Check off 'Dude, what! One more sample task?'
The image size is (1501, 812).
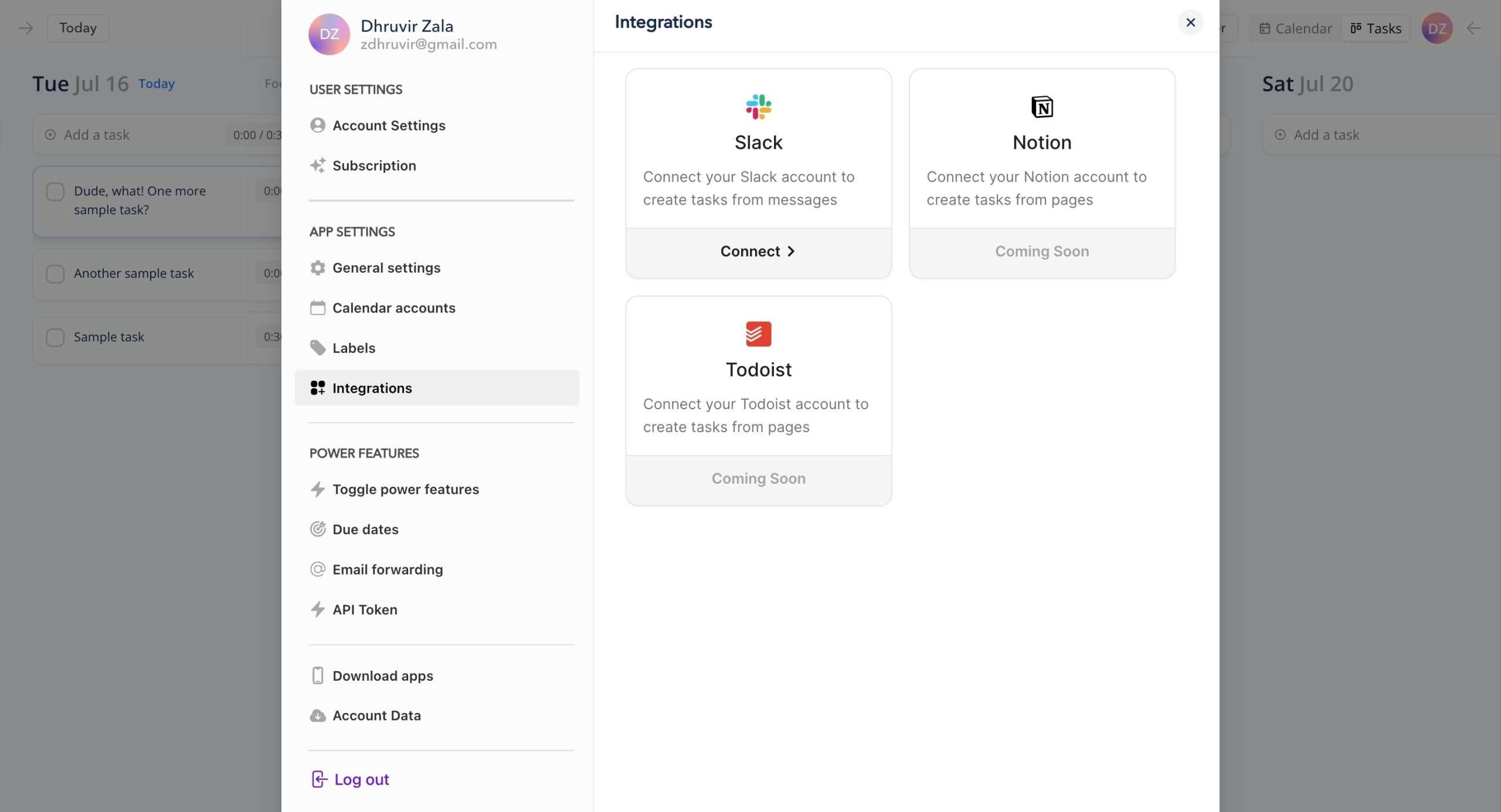coord(55,192)
